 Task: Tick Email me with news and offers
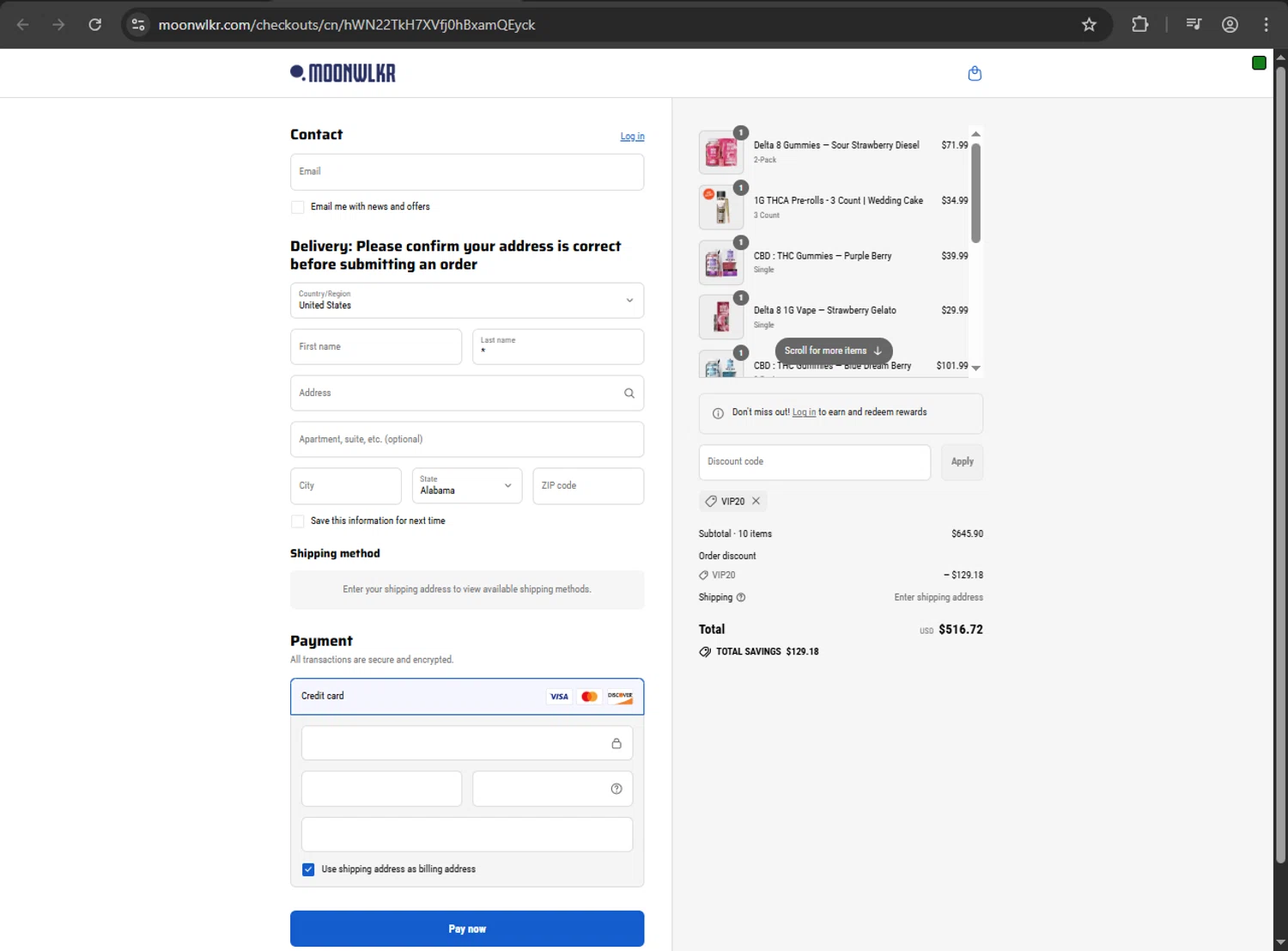coord(298,207)
